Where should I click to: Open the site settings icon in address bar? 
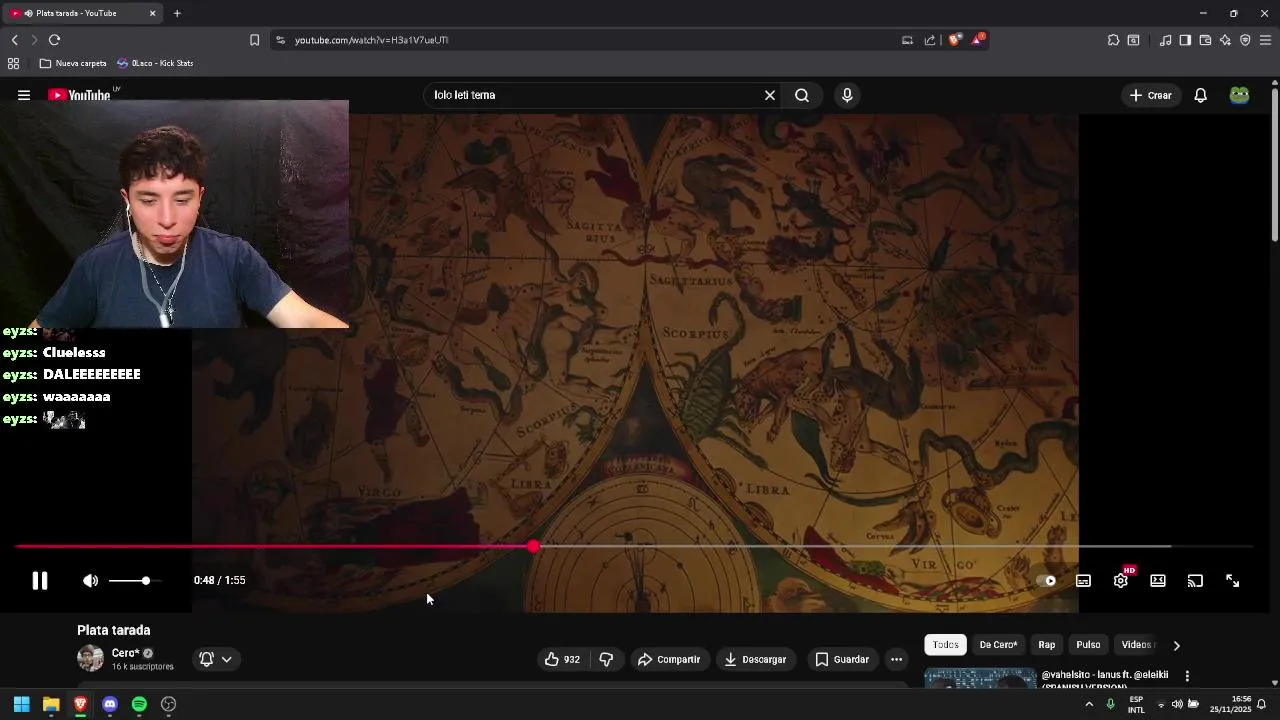click(x=280, y=40)
